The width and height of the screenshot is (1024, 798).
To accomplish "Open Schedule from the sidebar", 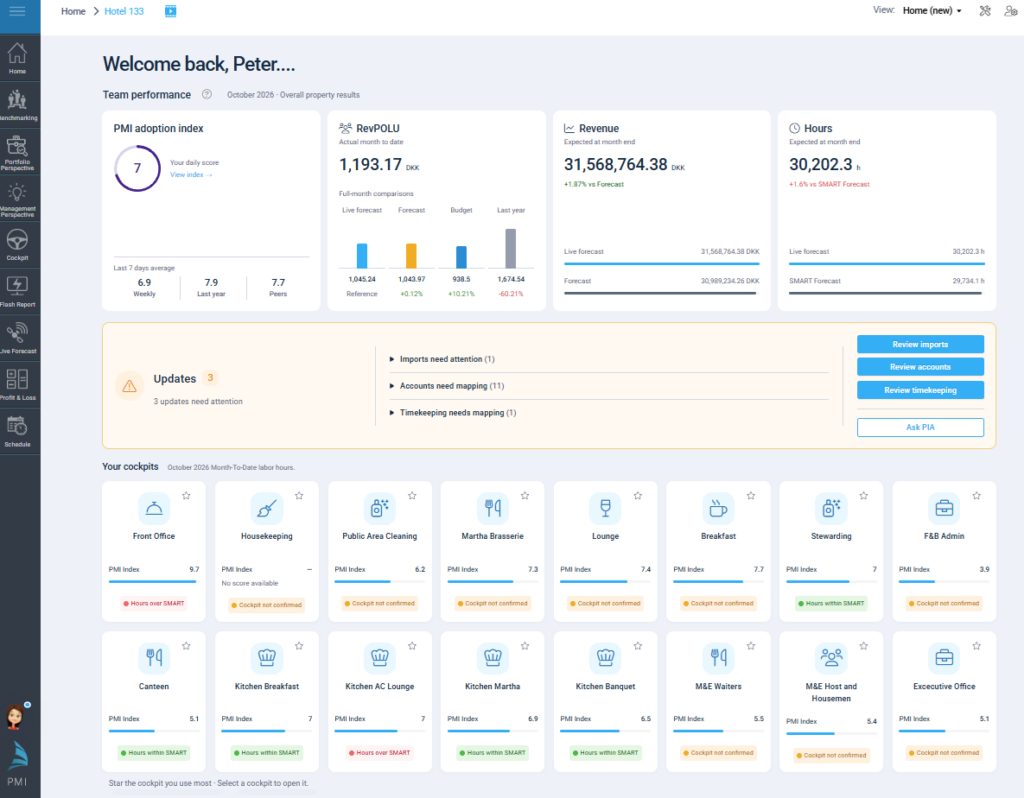I will [x=18, y=432].
